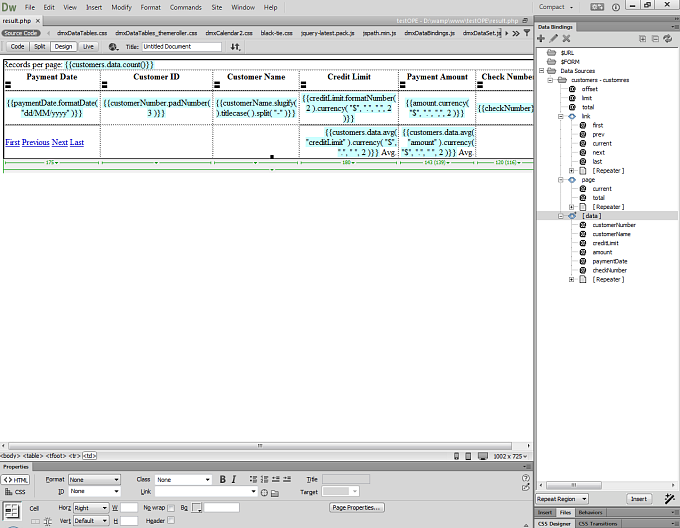Open the Repeat Region dropdown
The height and width of the screenshot is (528, 680).
[x=562, y=499]
